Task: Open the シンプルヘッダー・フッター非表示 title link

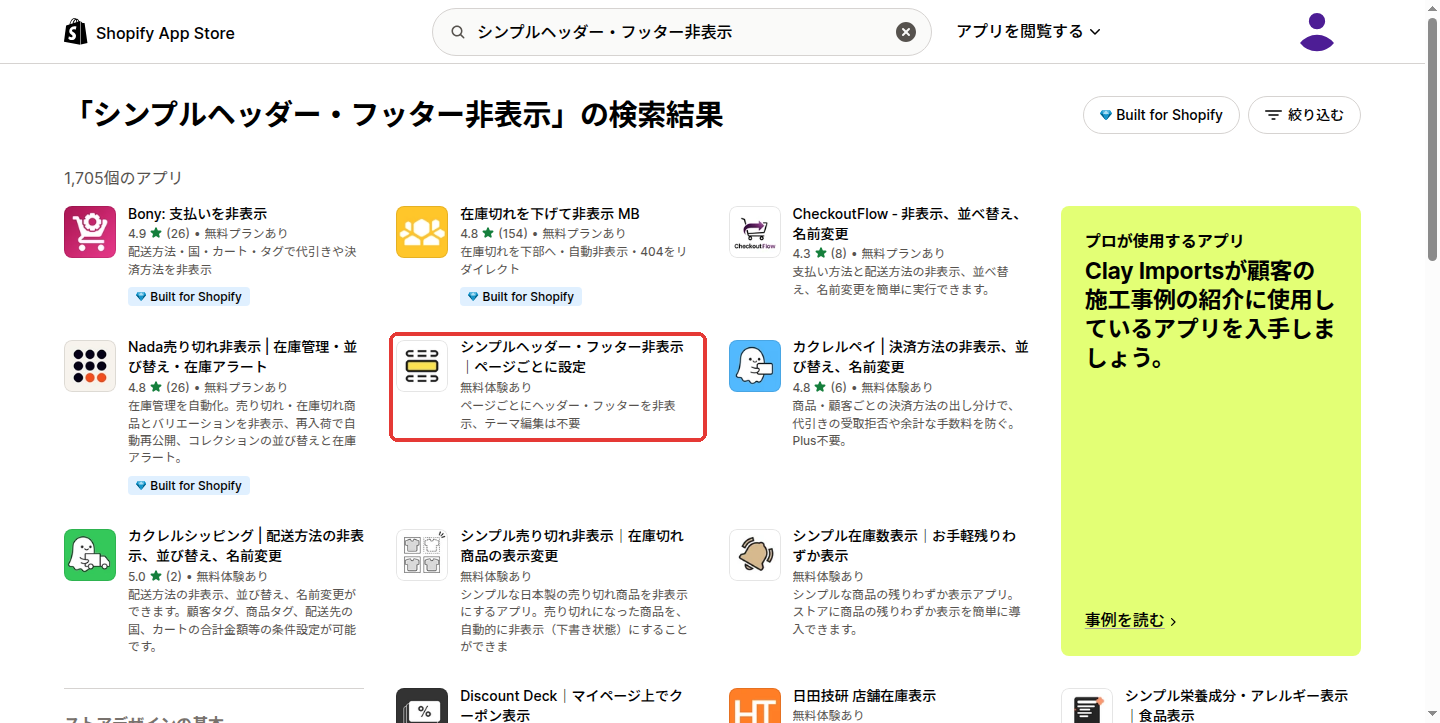Action: coord(572,357)
